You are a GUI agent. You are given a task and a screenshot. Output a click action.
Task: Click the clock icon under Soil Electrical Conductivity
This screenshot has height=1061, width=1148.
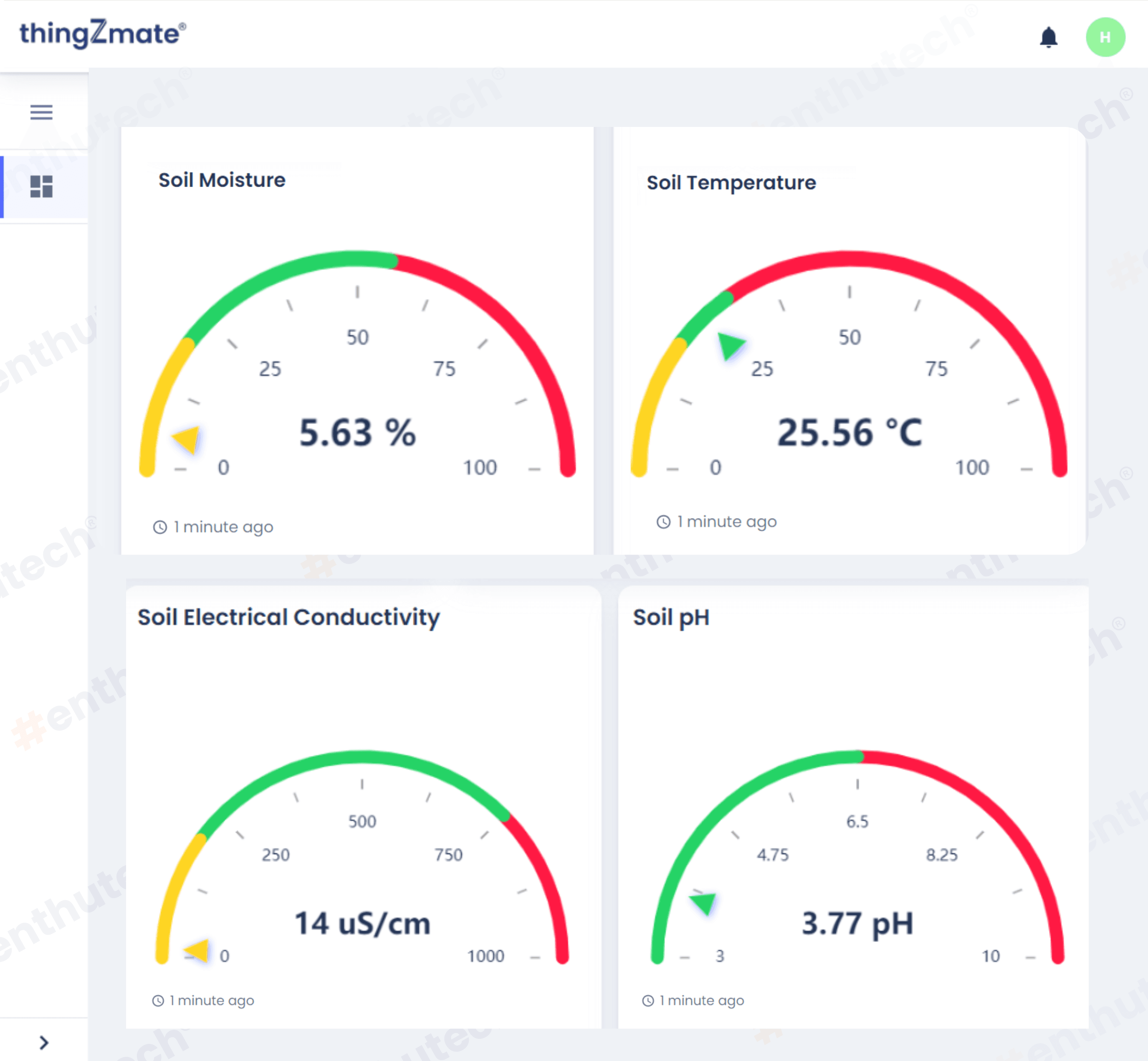point(158,1001)
